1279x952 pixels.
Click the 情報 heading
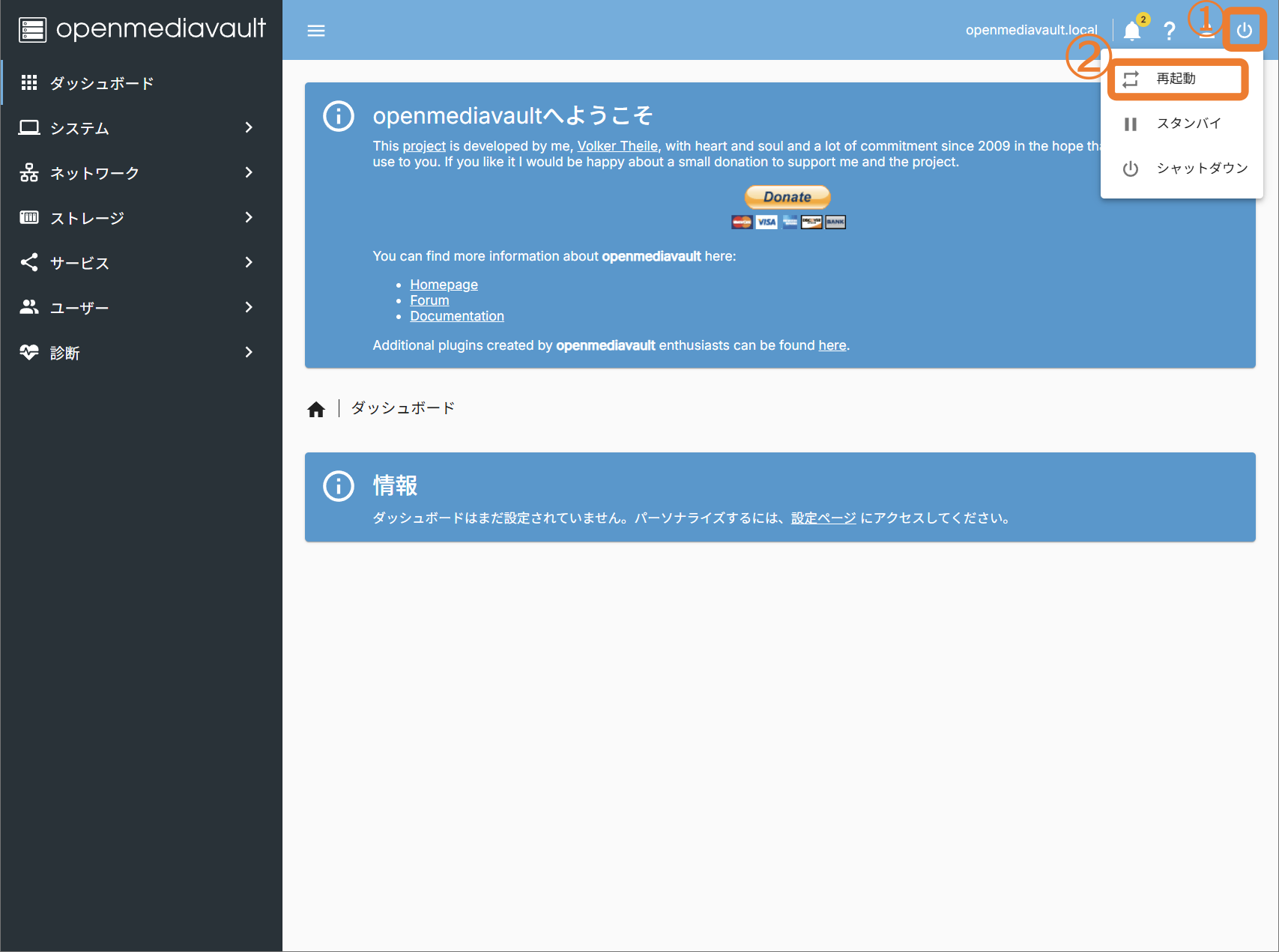(396, 485)
